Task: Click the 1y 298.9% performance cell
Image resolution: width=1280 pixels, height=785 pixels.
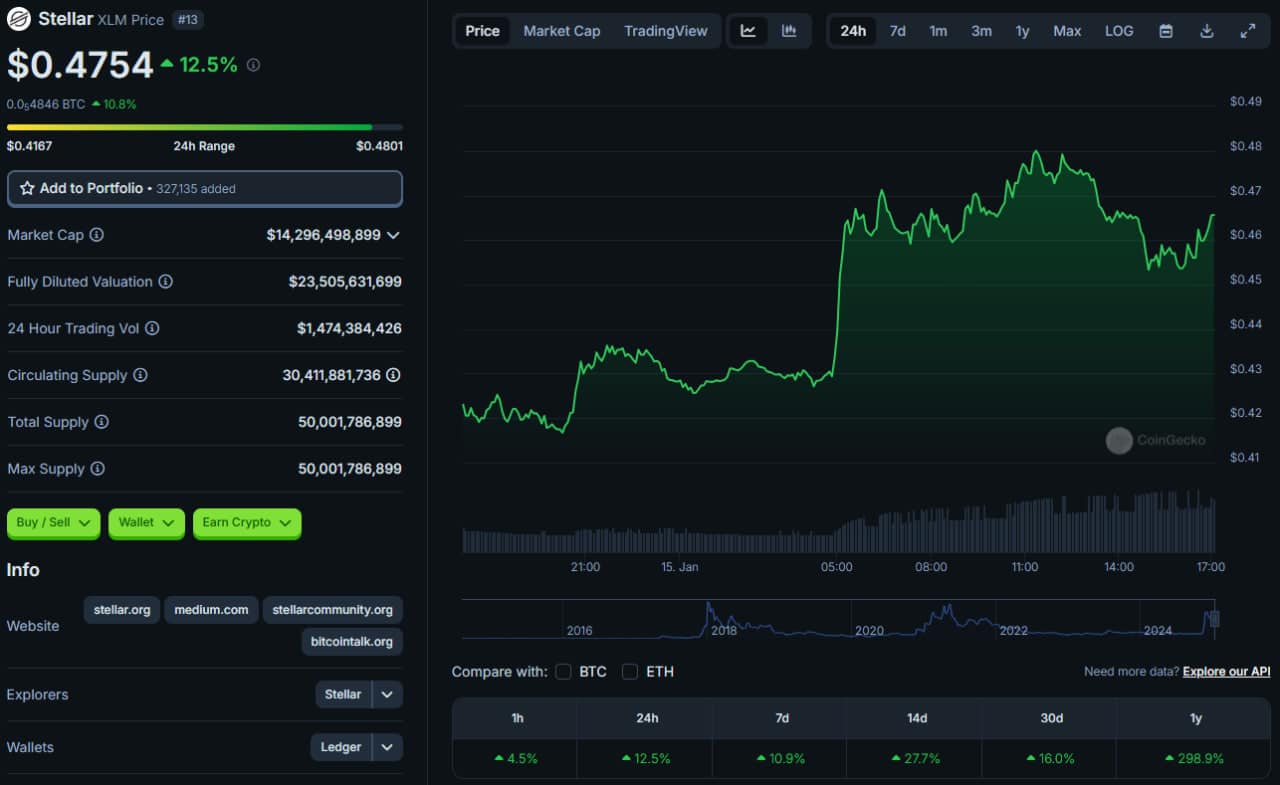Action: pos(1195,758)
